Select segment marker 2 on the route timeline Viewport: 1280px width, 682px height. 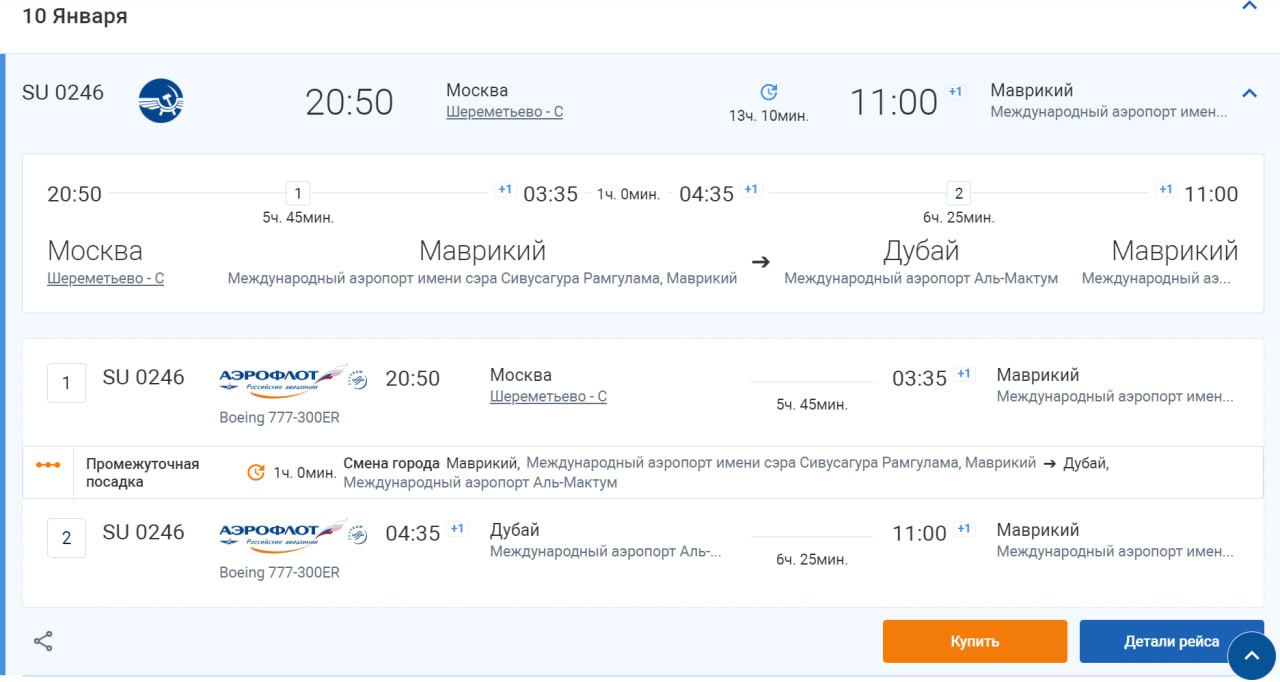958,193
